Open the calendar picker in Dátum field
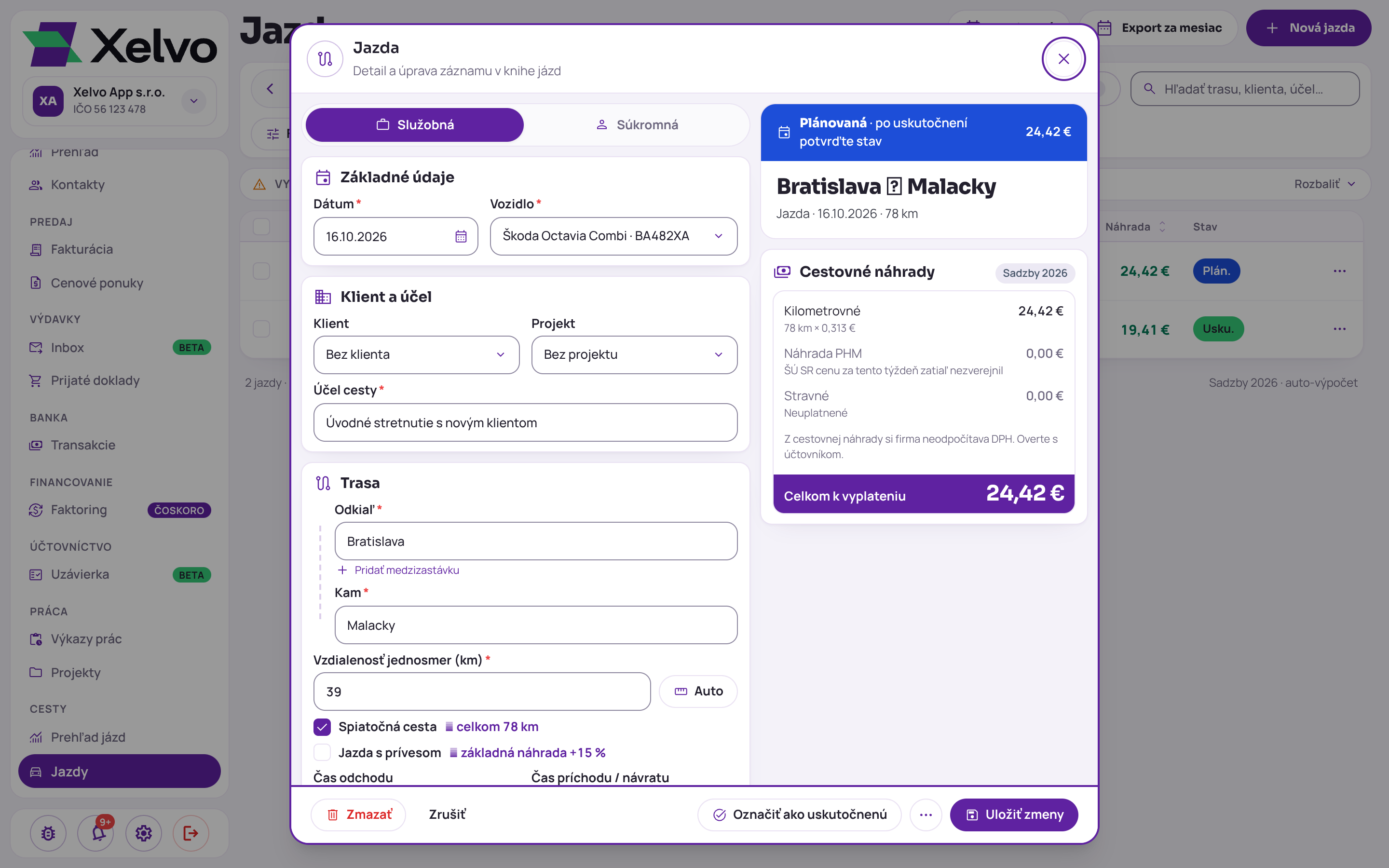This screenshot has height=868, width=1389. (x=461, y=236)
